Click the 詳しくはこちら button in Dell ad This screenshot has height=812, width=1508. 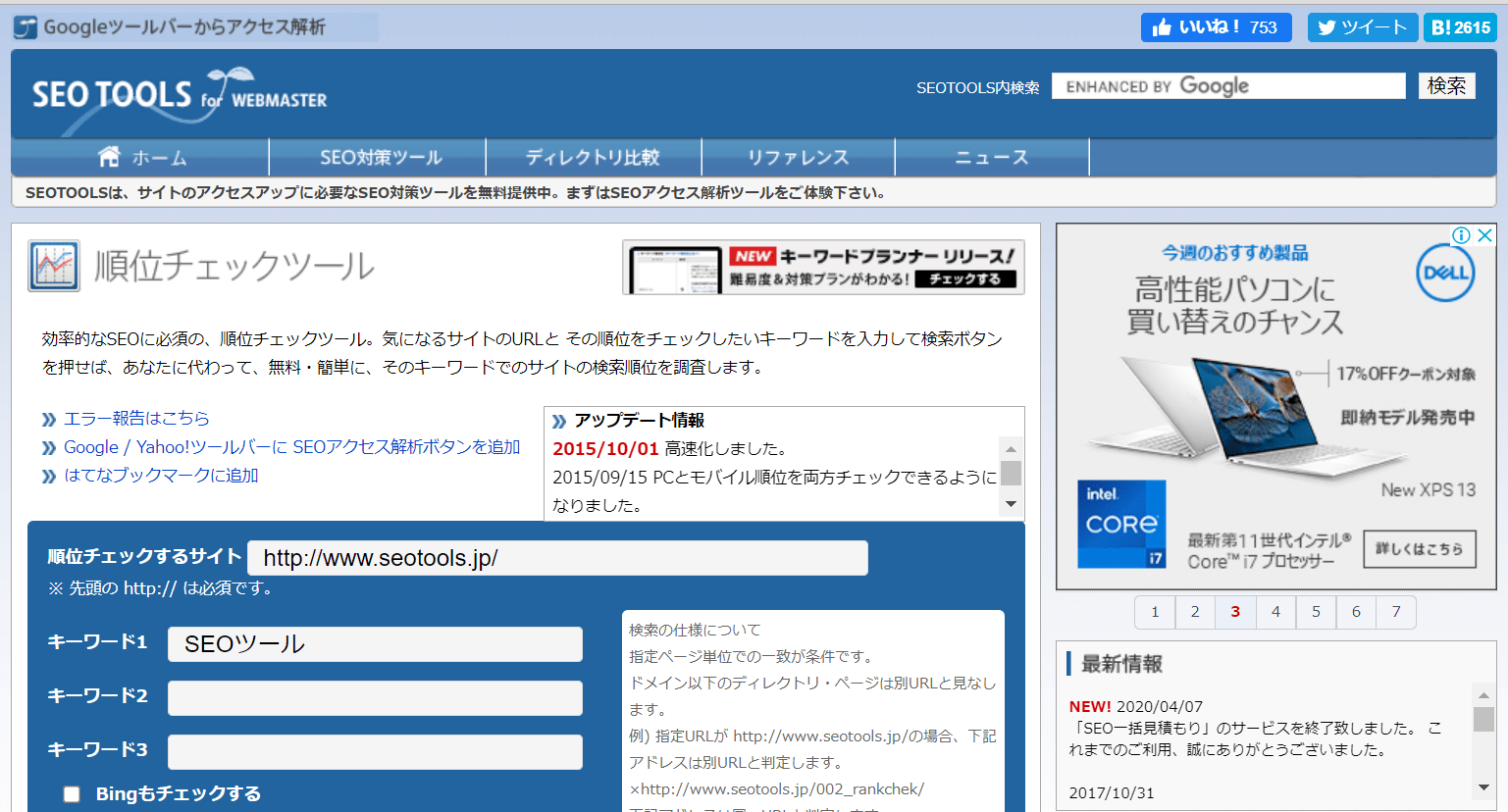[x=1419, y=549]
